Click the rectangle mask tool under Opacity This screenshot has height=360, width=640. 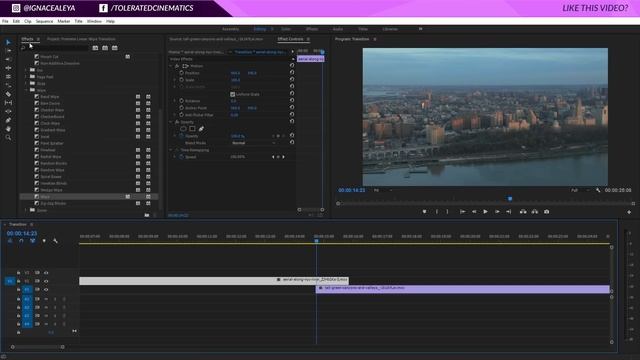pyautogui.click(x=192, y=129)
